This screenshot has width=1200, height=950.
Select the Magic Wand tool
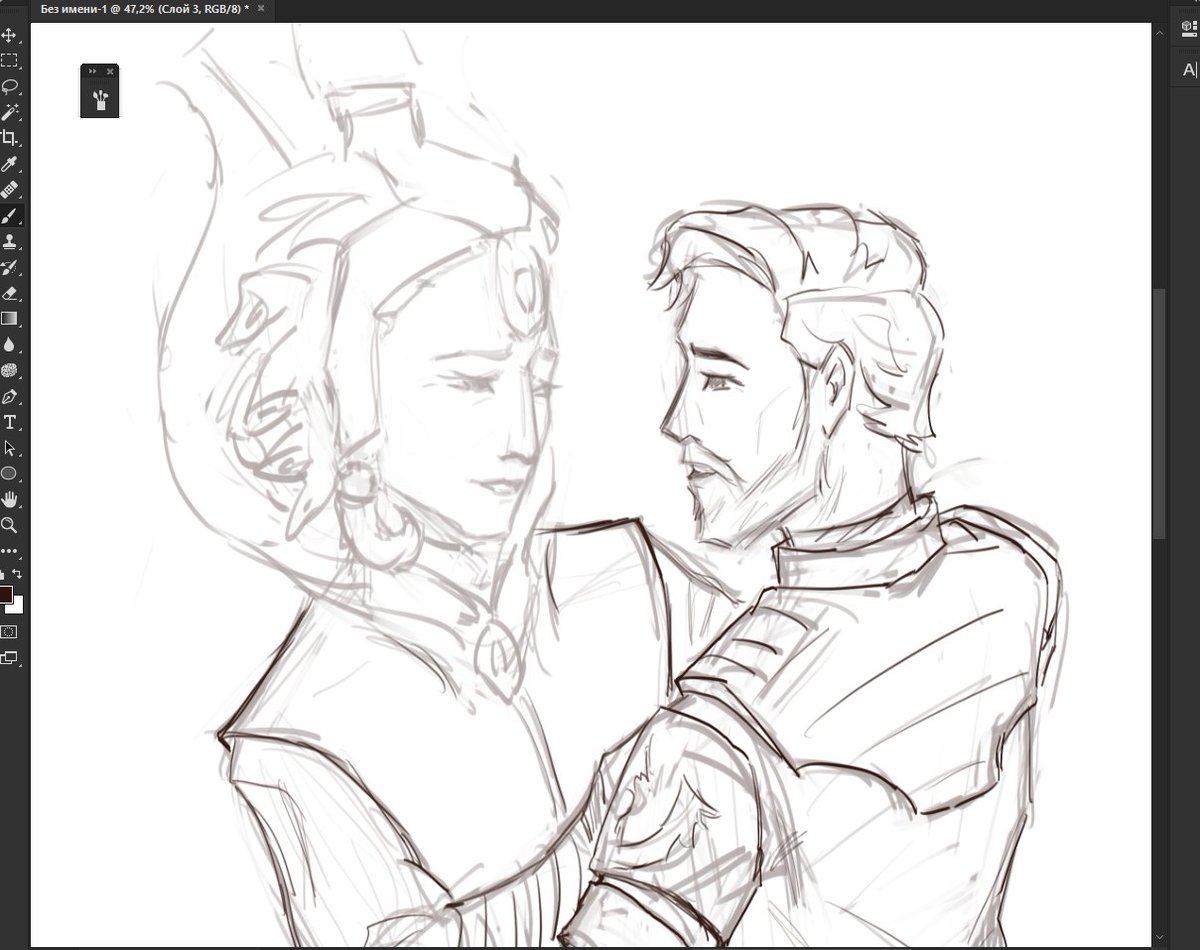click(x=9, y=111)
